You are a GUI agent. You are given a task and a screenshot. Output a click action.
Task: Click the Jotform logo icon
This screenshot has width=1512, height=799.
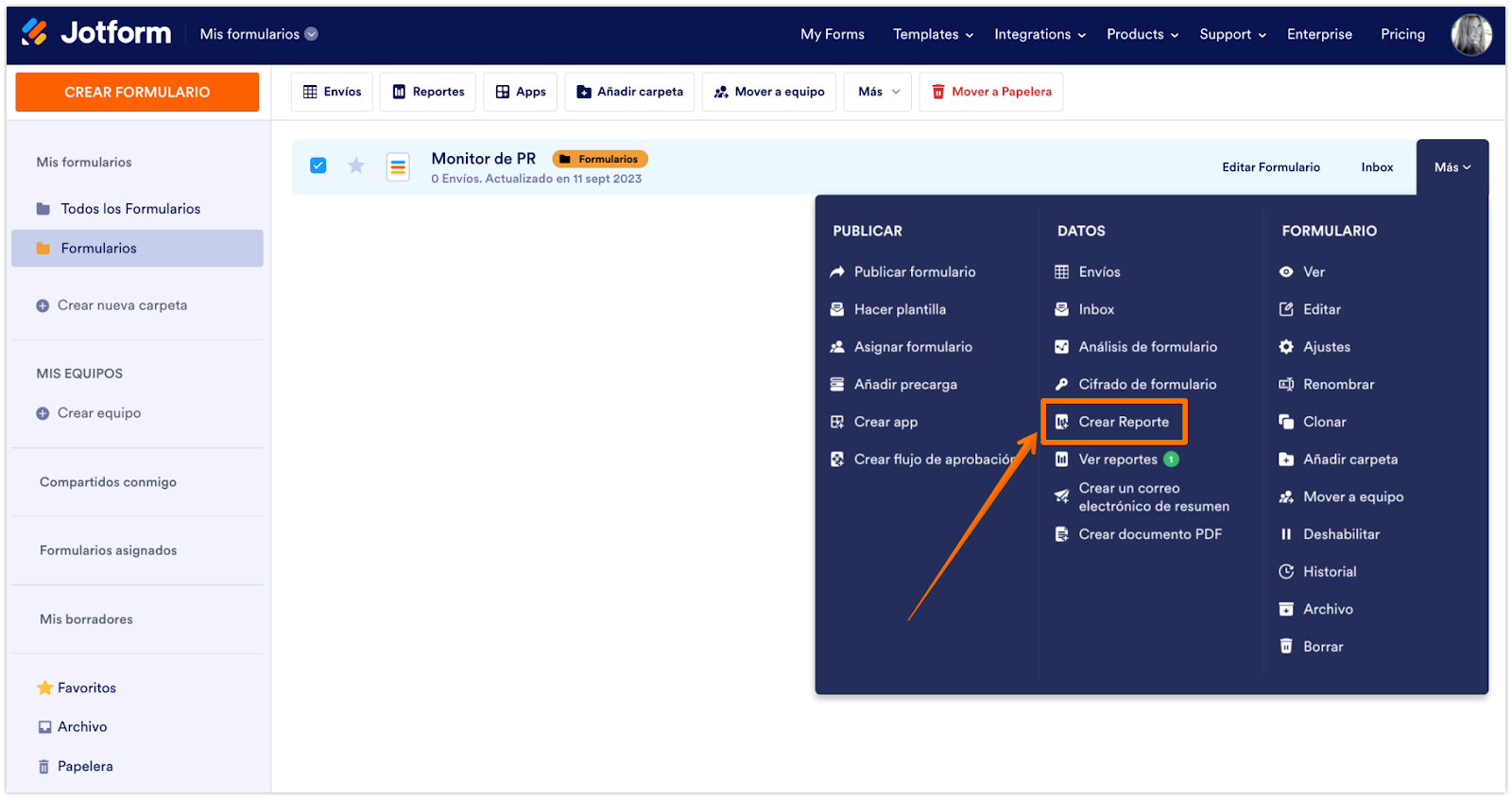tap(35, 33)
